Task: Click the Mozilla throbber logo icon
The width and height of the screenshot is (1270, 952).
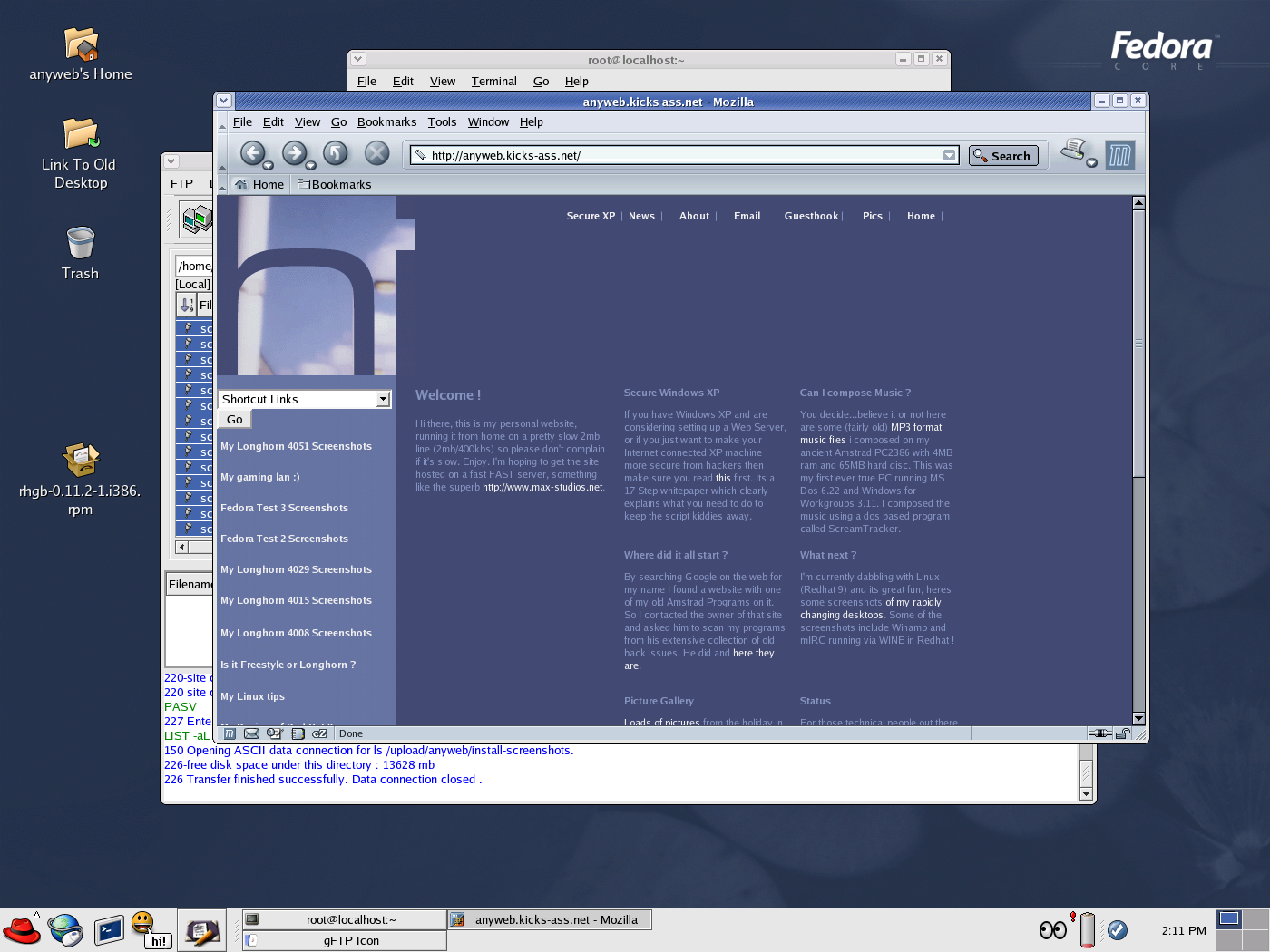Action: [x=1119, y=155]
